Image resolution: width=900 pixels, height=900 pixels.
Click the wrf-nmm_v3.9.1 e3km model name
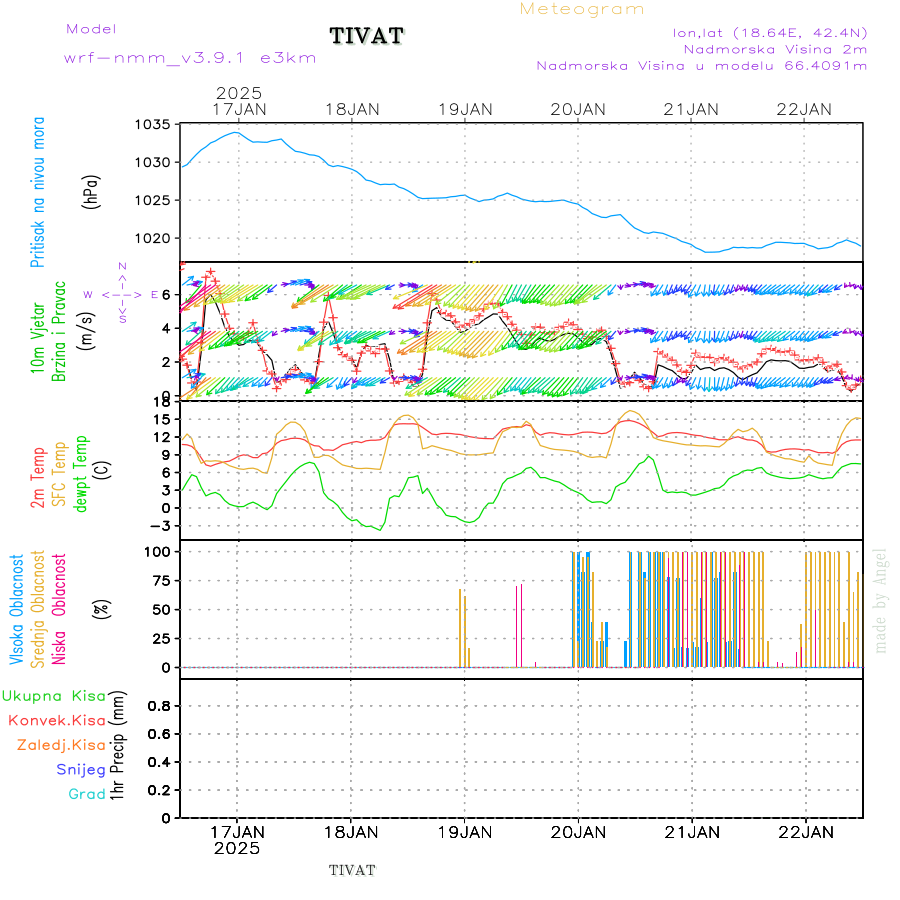(x=190, y=58)
